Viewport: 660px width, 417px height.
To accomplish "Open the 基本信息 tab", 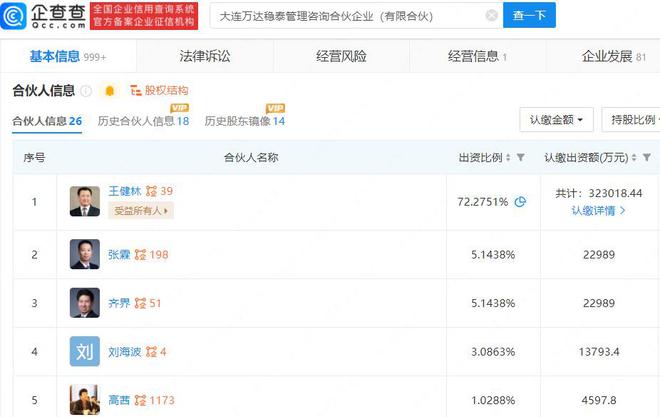I will [68, 56].
